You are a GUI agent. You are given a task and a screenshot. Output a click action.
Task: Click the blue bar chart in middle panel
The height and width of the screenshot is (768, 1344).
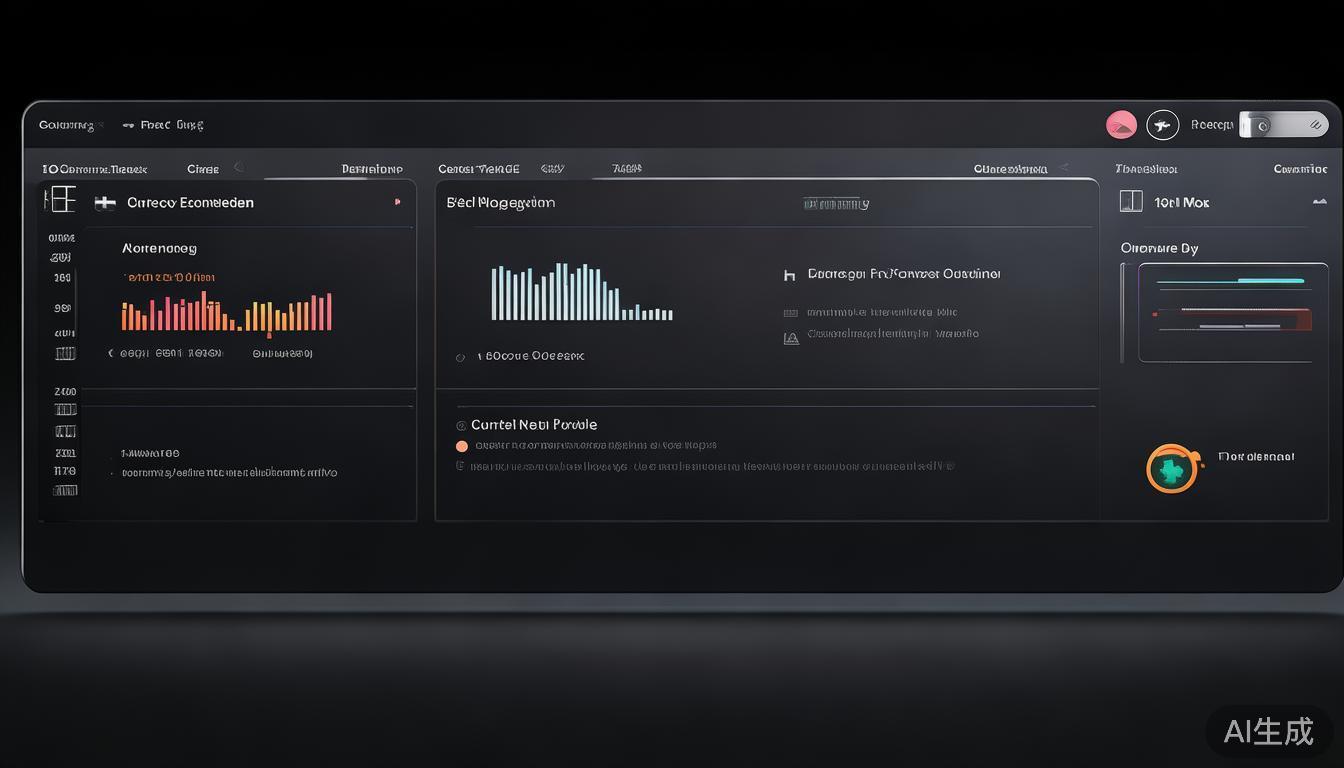point(580,293)
